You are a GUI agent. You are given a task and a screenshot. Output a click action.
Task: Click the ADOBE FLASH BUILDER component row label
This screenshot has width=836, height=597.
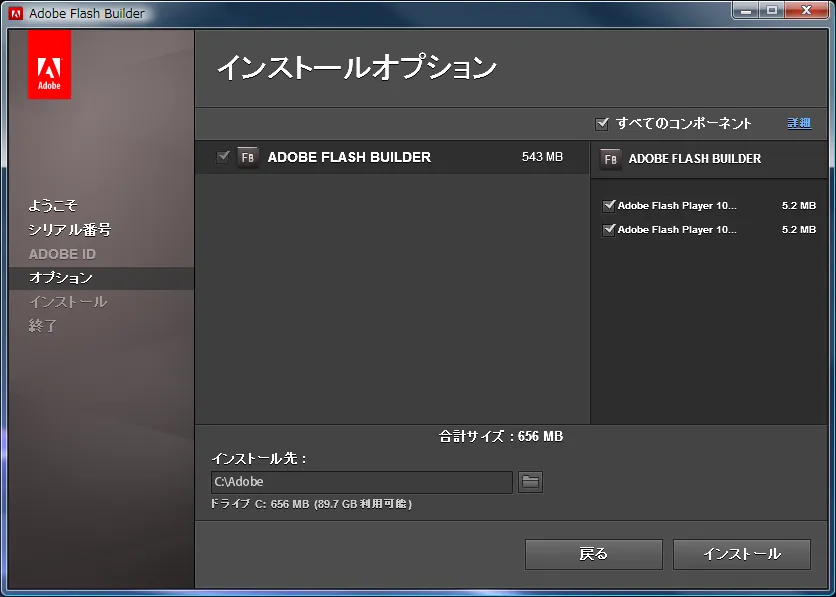(349, 157)
